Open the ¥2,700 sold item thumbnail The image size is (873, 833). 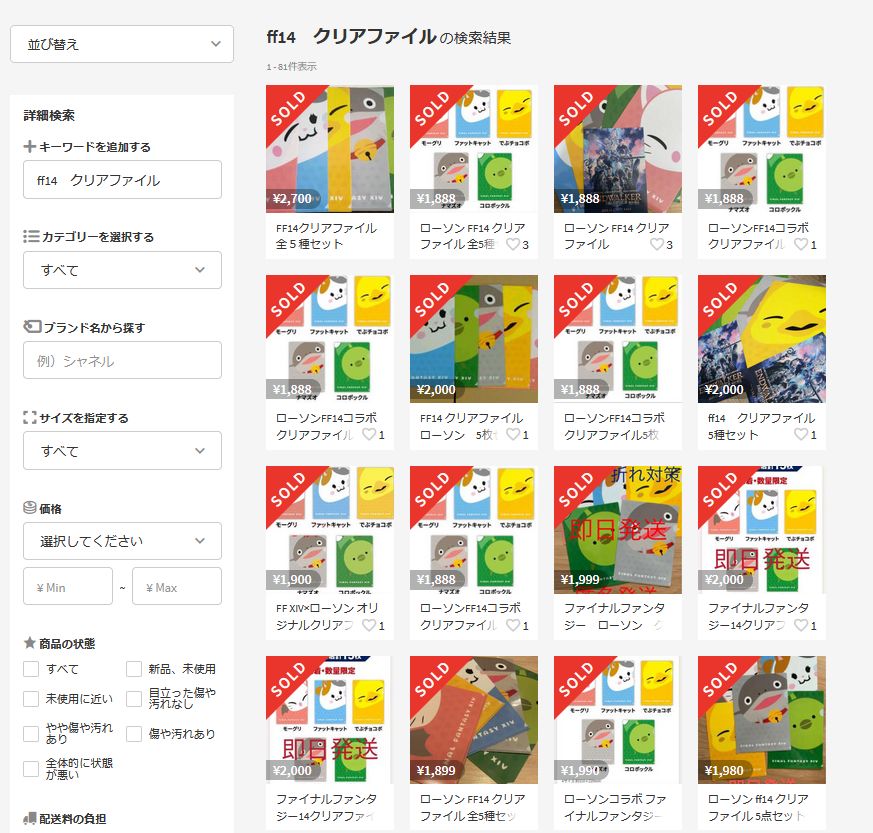(330, 149)
